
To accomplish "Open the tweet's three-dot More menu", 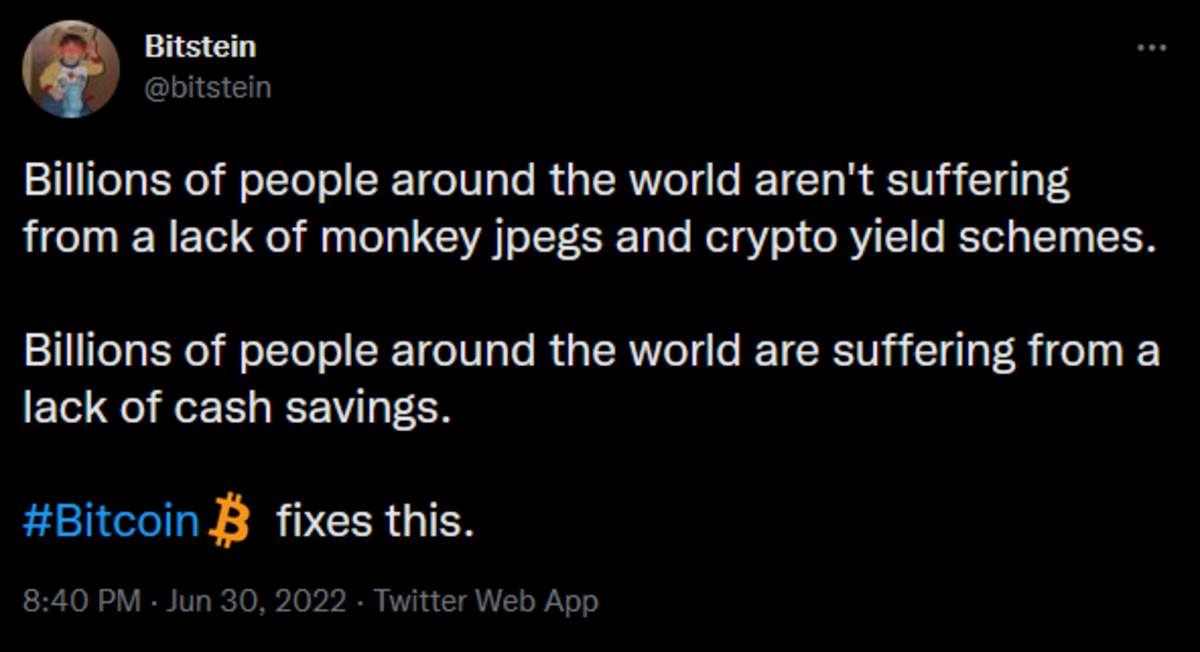I will [1152, 48].
